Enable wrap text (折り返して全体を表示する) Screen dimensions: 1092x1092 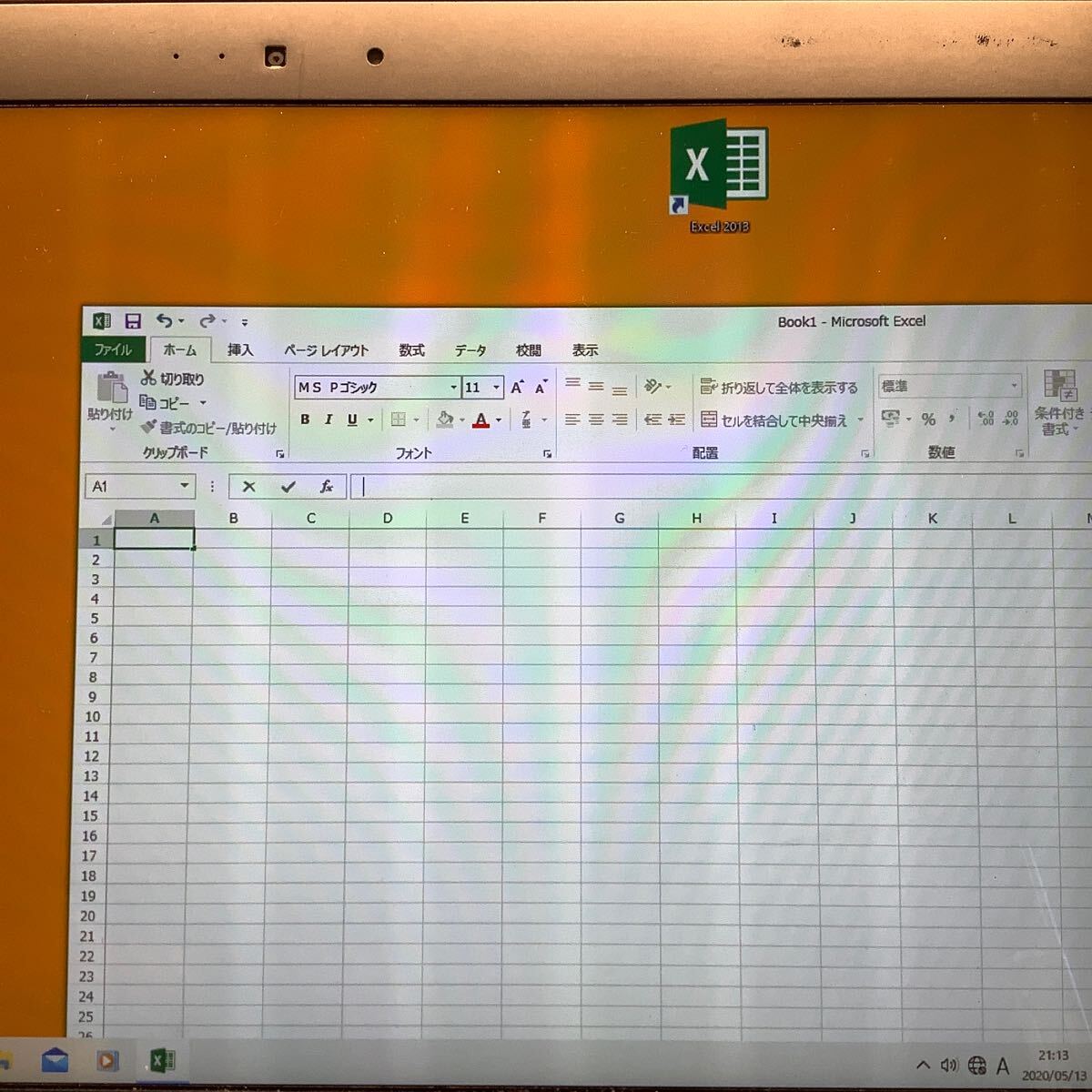[x=778, y=386]
